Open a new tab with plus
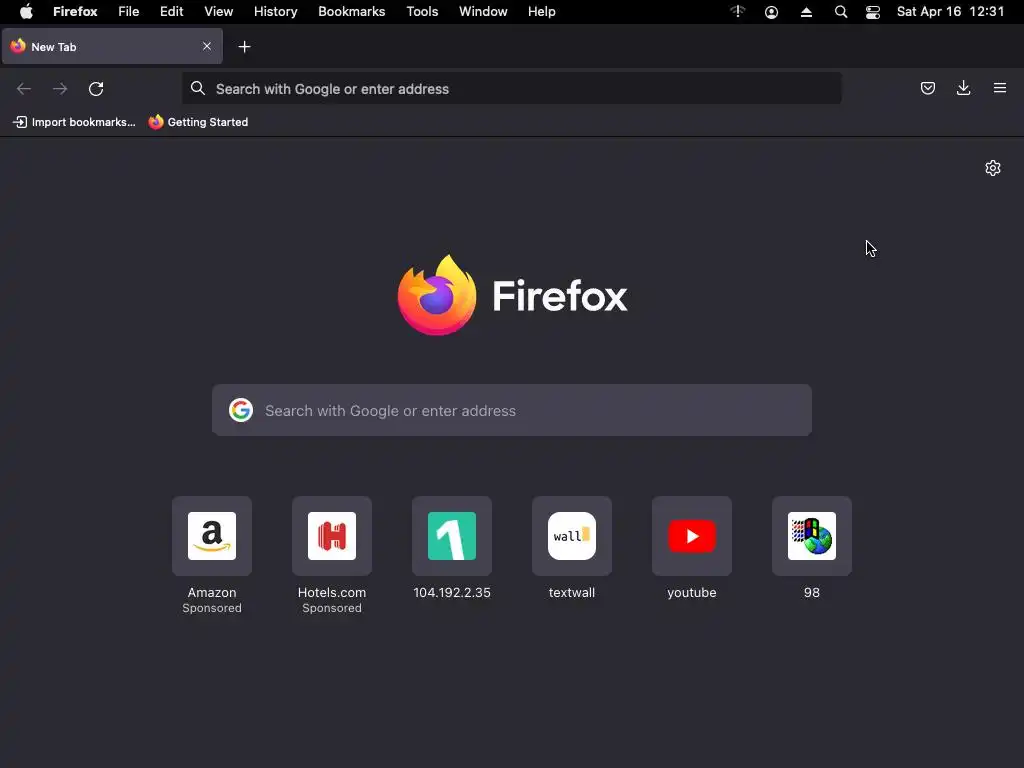This screenshot has height=768, width=1024. click(244, 47)
